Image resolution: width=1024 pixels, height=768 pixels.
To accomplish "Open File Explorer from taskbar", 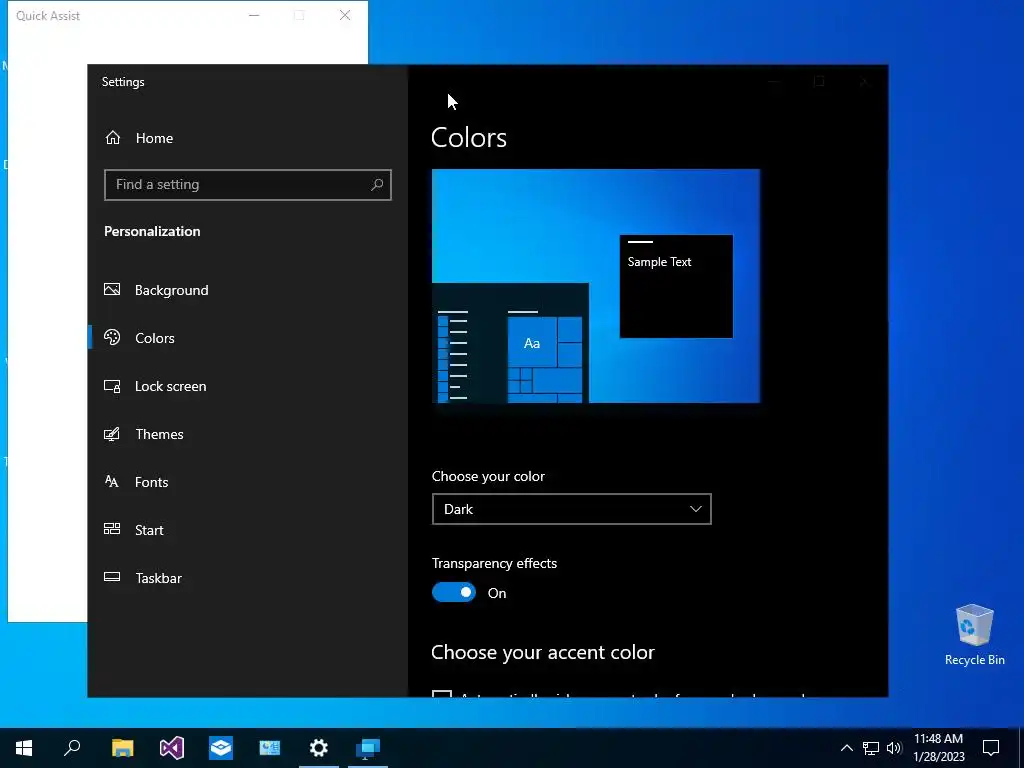I will 122,748.
